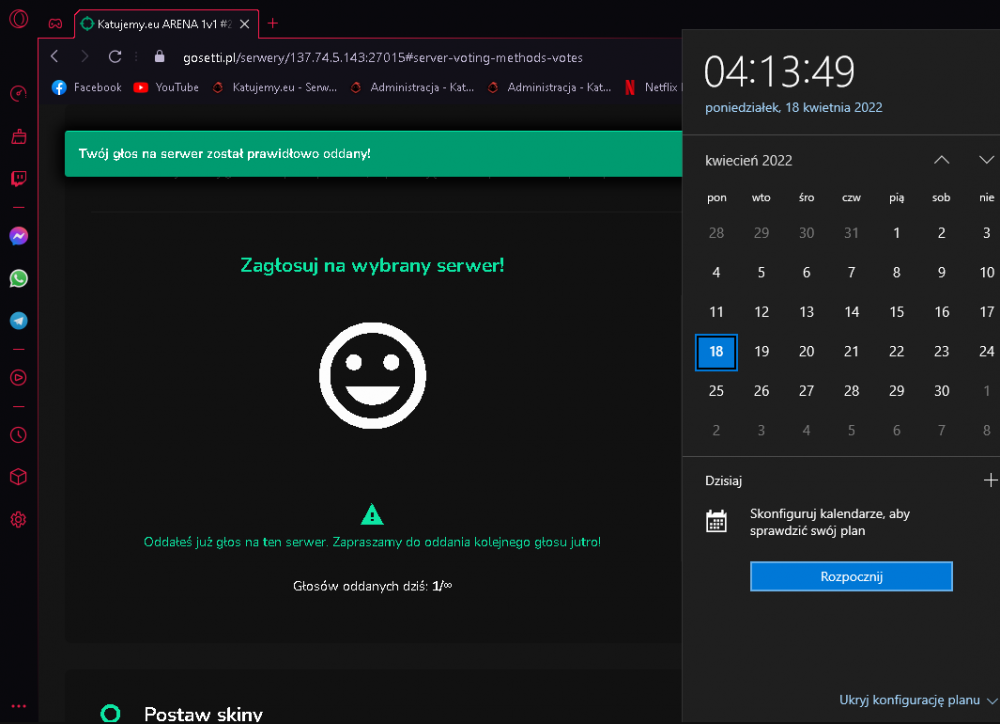1000x724 pixels.
Task: Select today, April 18 in calendar
Action: coord(716,351)
